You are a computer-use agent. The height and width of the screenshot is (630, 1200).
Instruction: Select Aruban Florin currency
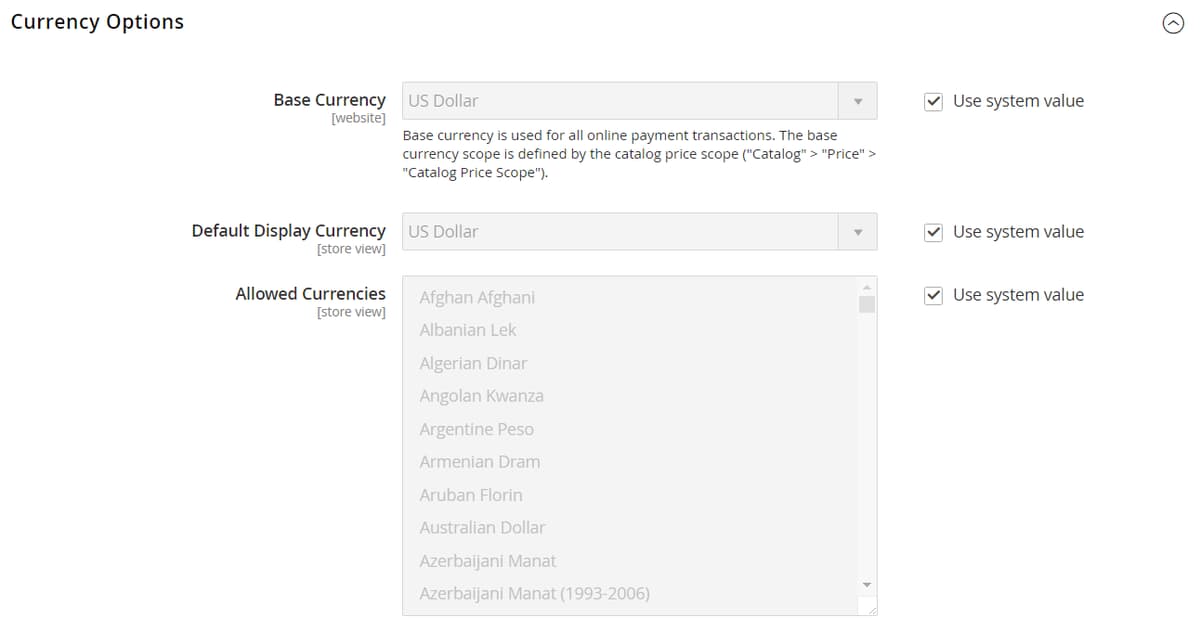click(x=471, y=495)
